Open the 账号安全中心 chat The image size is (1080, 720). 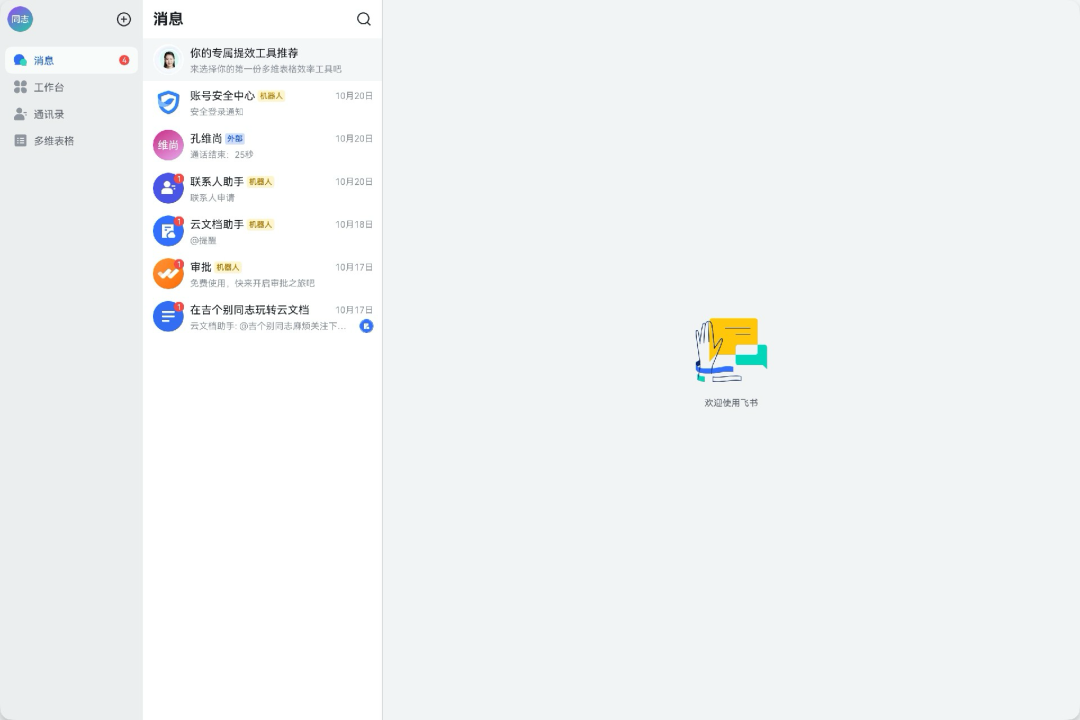click(x=262, y=103)
